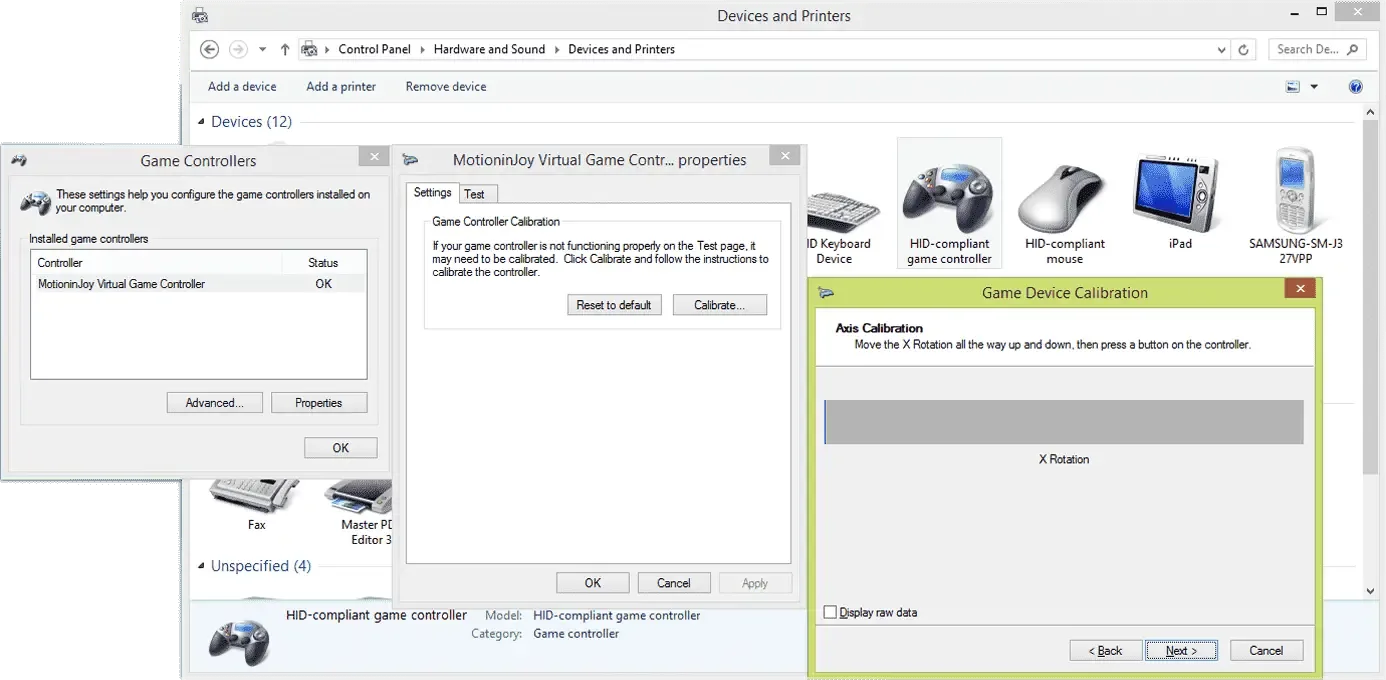Click the address bar location icon
The width and height of the screenshot is (1386, 680).
(x=310, y=49)
